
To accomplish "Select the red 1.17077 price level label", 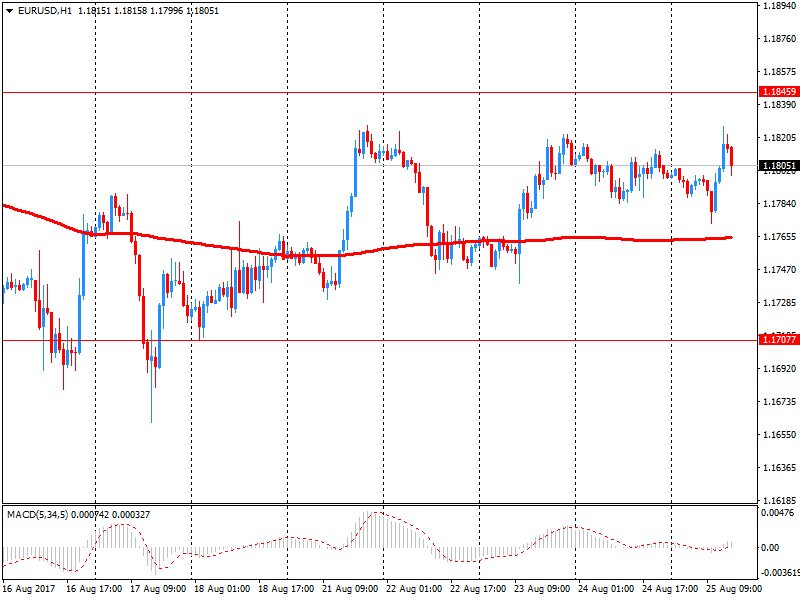I will pyautogui.click(x=779, y=339).
